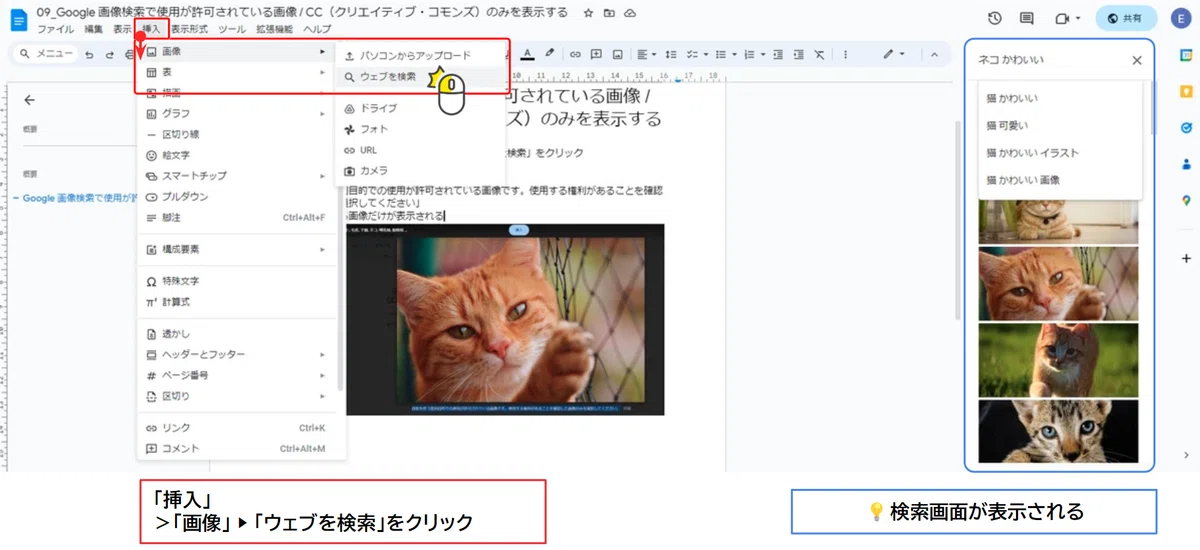This screenshot has width=1200, height=550.
Task: Open the line spacing tool
Action: [x=670, y=54]
